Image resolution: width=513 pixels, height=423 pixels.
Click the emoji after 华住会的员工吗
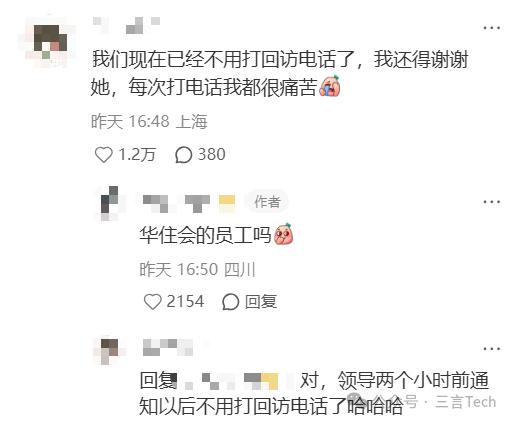pyautogui.click(x=284, y=234)
